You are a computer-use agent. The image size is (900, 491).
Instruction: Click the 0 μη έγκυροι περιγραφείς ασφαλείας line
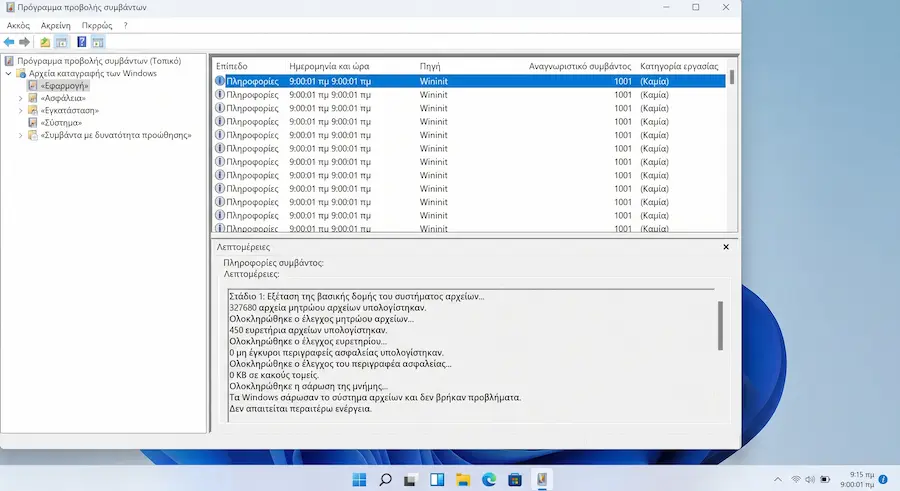336,353
